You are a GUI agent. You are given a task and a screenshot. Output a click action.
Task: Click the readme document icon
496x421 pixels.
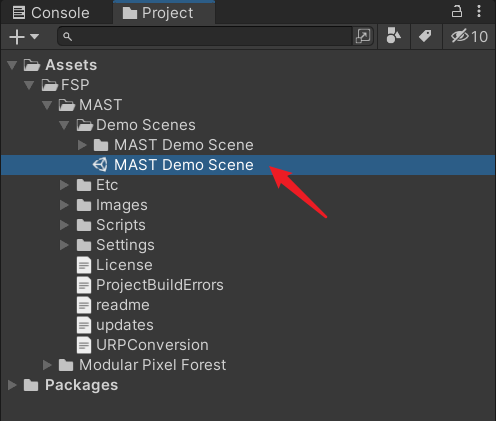[x=84, y=305]
